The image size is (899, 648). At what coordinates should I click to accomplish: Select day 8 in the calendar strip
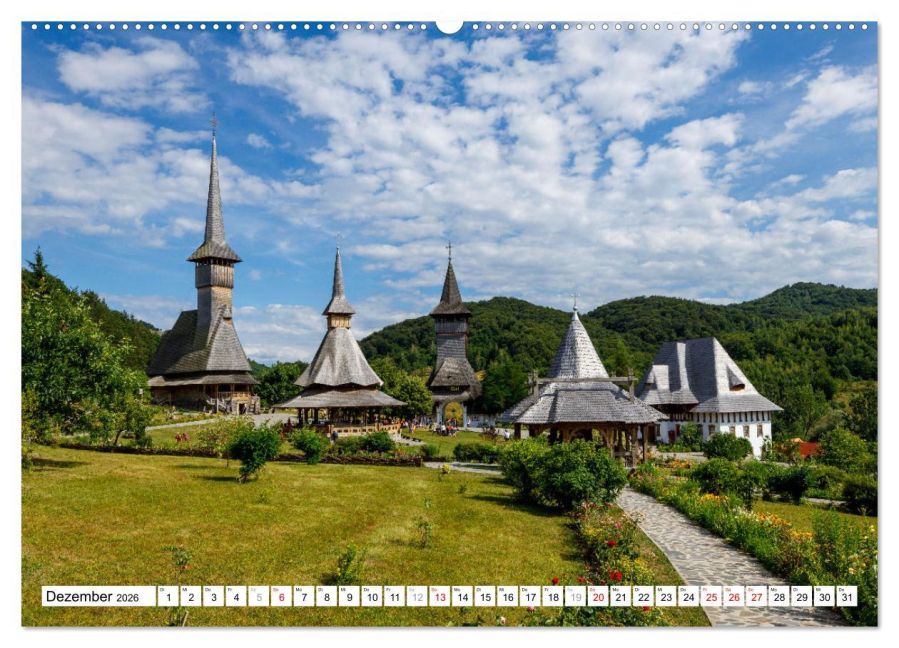(326, 596)
